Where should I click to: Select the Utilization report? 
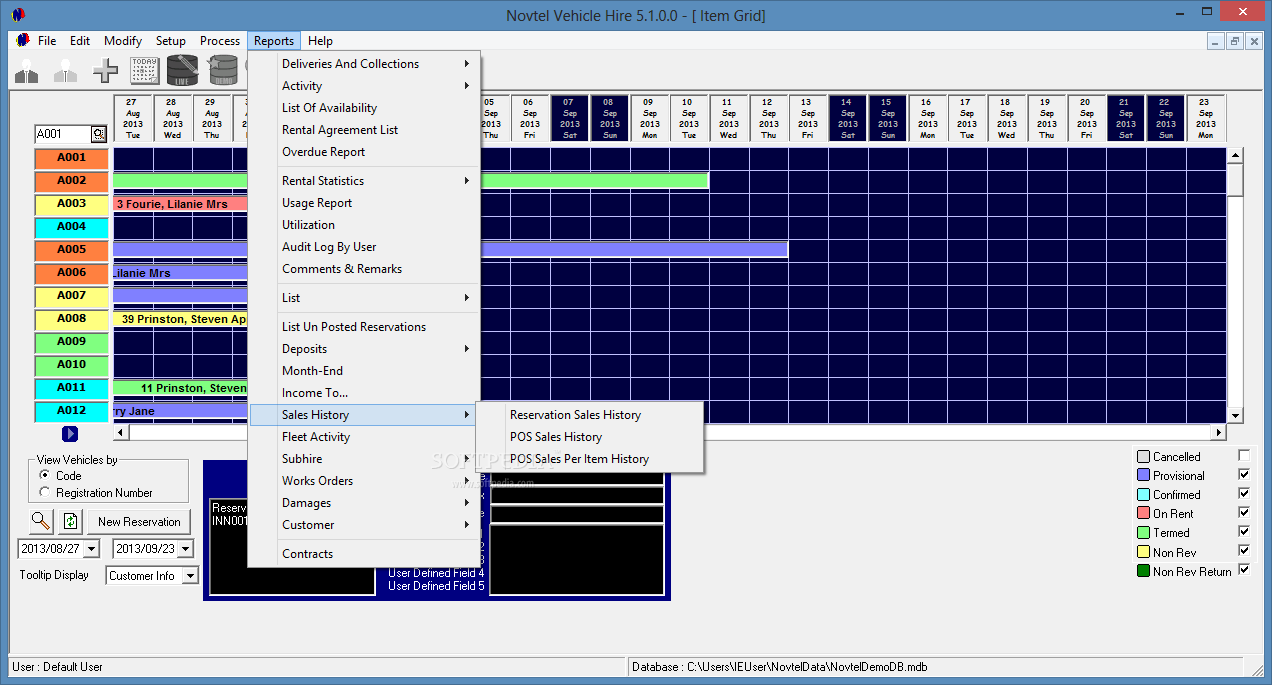pyautogui.click(x=365, y=225)
